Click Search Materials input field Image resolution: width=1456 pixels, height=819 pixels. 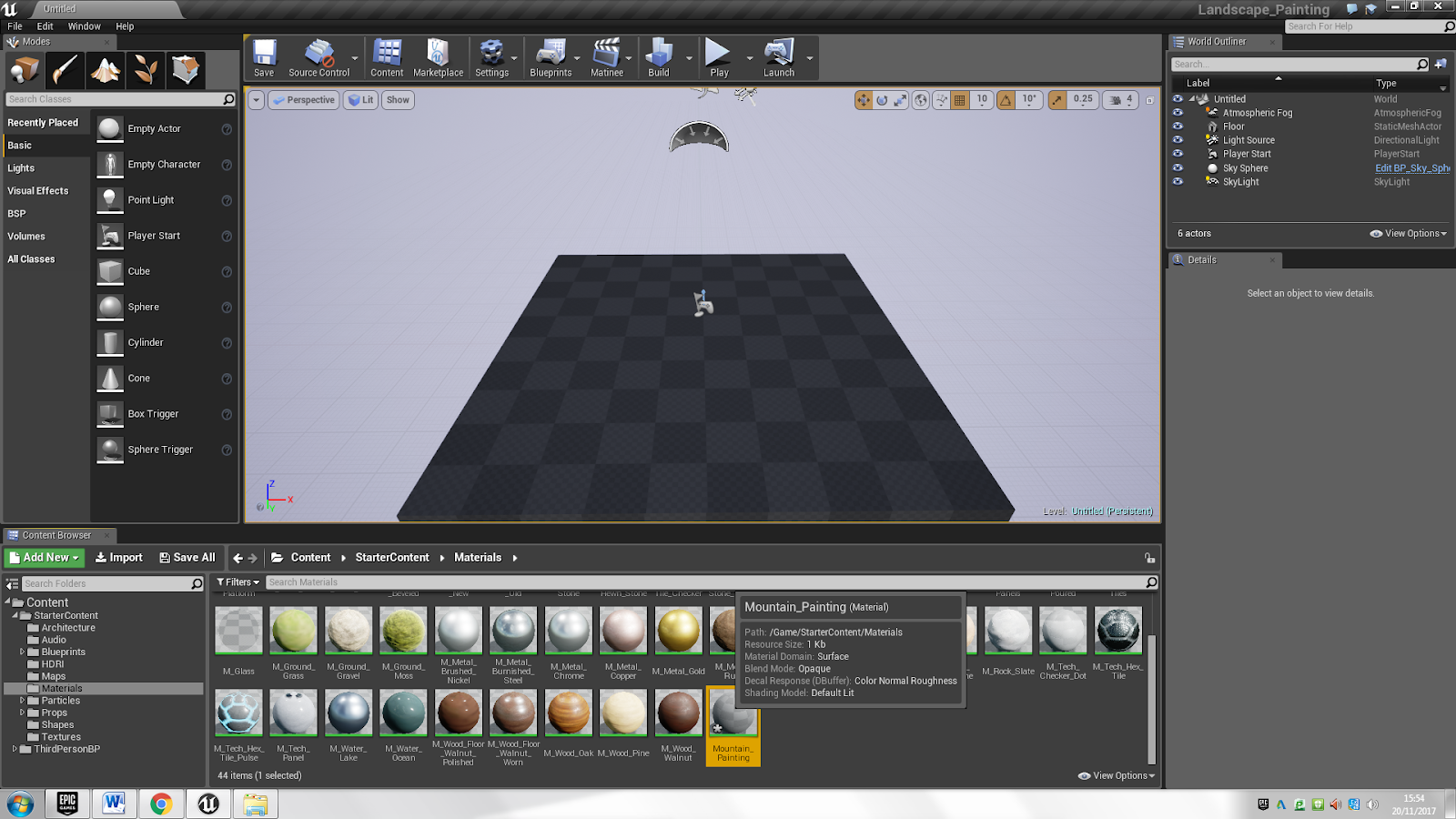[x=705, y=582]
